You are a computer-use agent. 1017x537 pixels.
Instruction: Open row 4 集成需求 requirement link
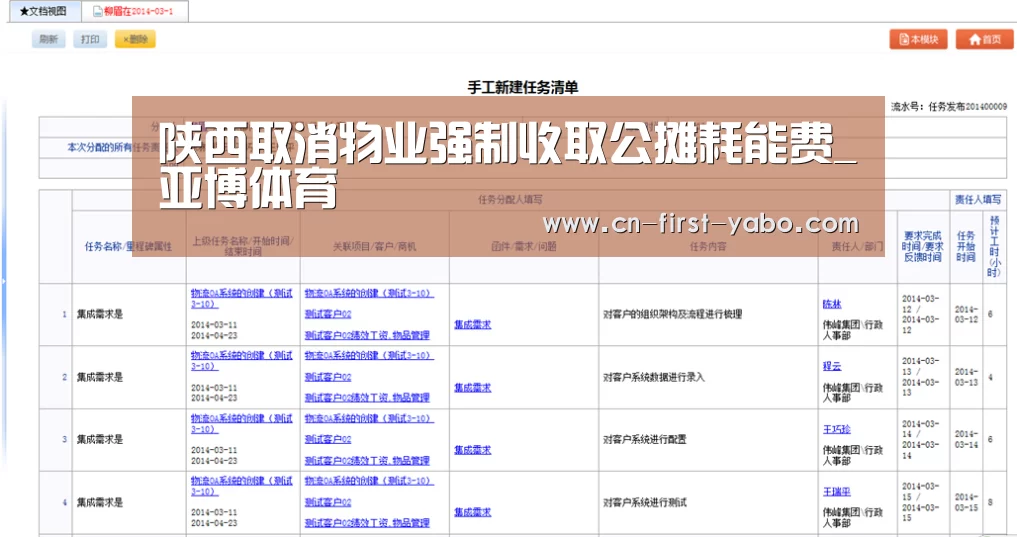coord(472,512)
